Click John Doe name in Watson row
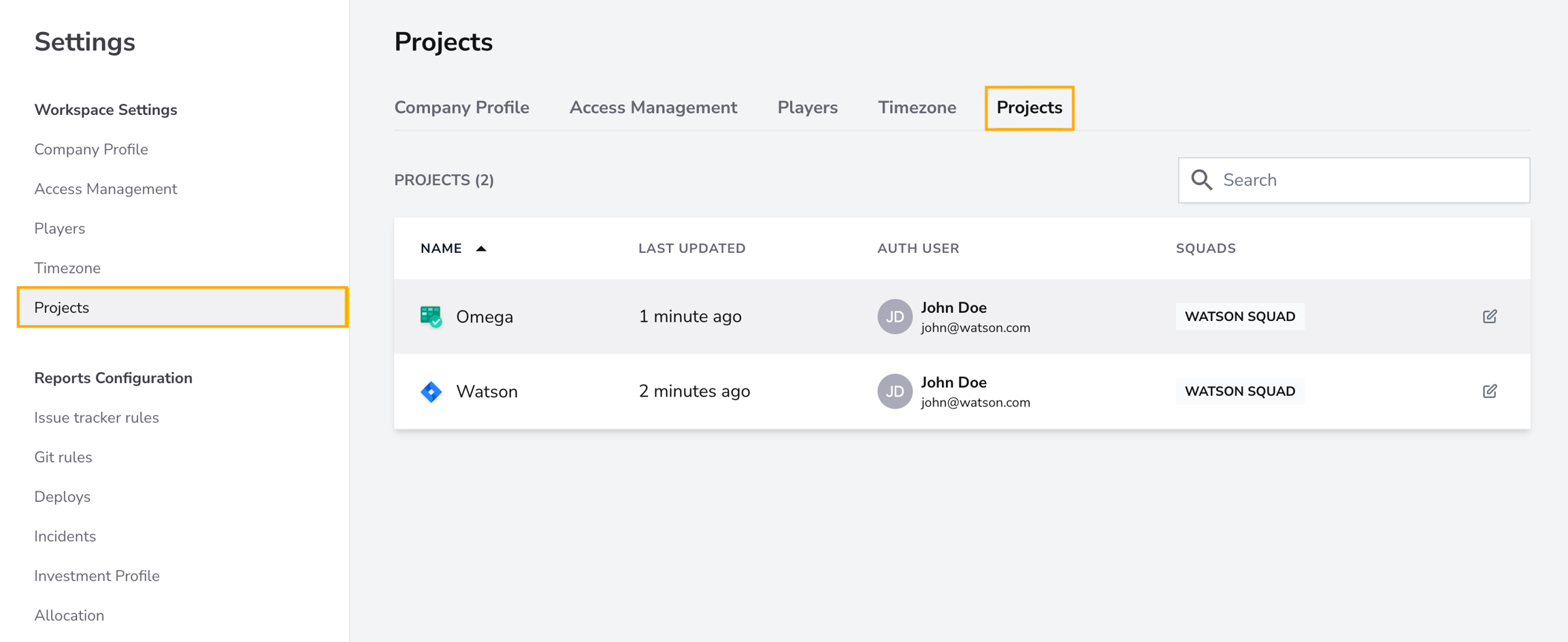Viewport: 1568px width, 642px height. (953, 382)
